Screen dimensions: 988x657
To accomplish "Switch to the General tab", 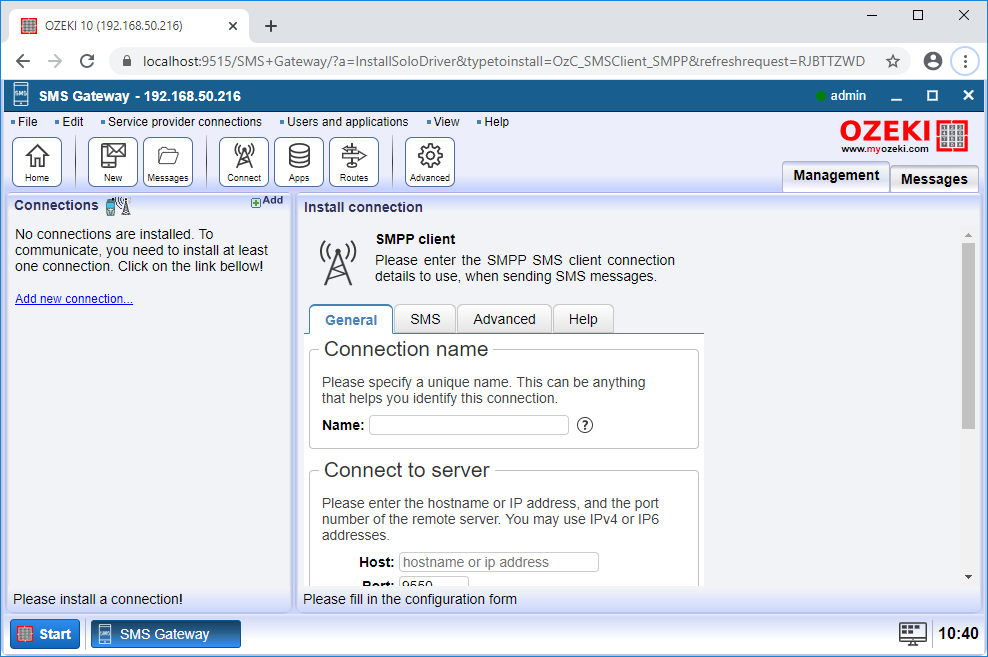I will click(351, 319).
